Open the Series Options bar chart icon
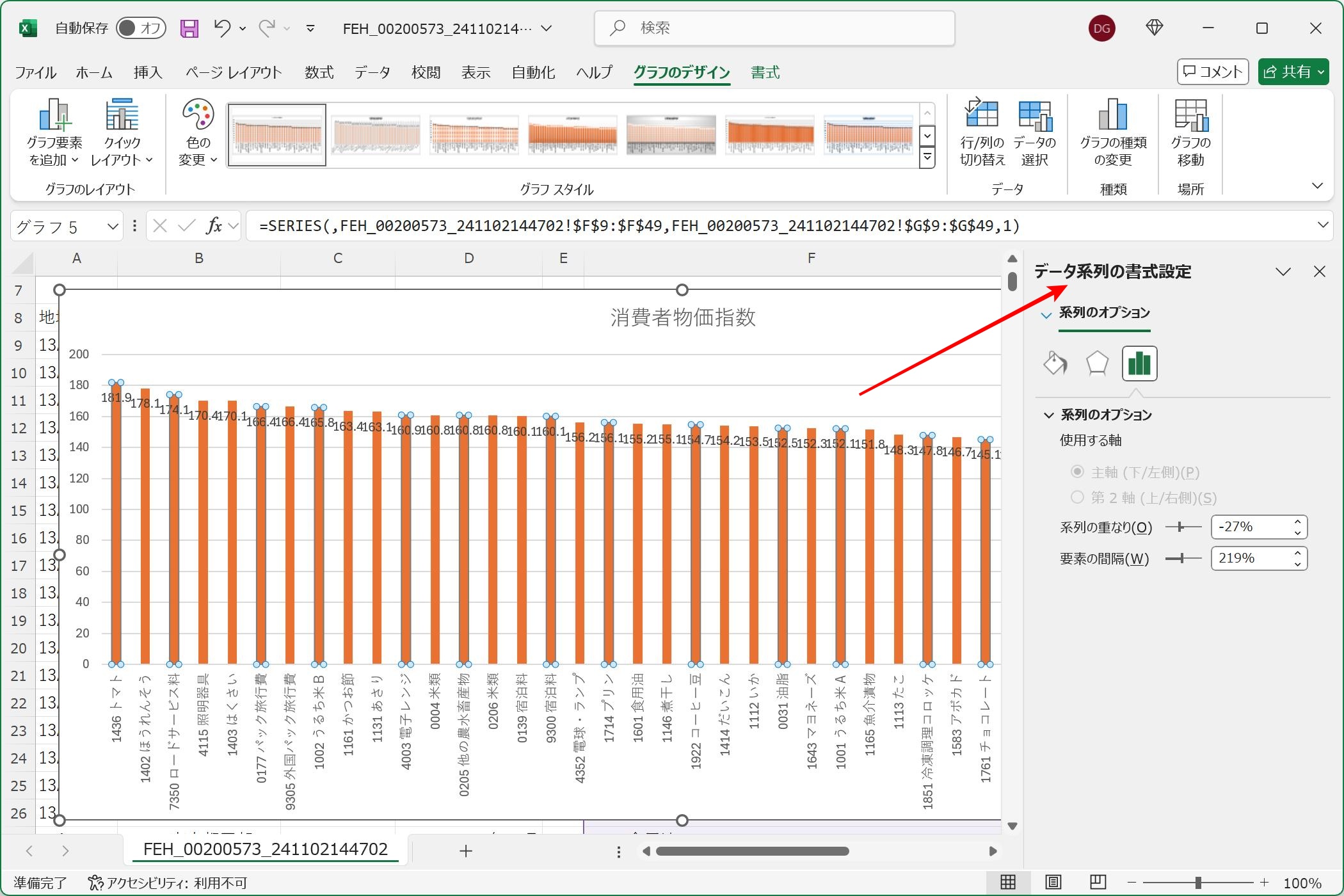Image resolution: width=1344 pixels, height=896 pixels. click(1139, 364)
